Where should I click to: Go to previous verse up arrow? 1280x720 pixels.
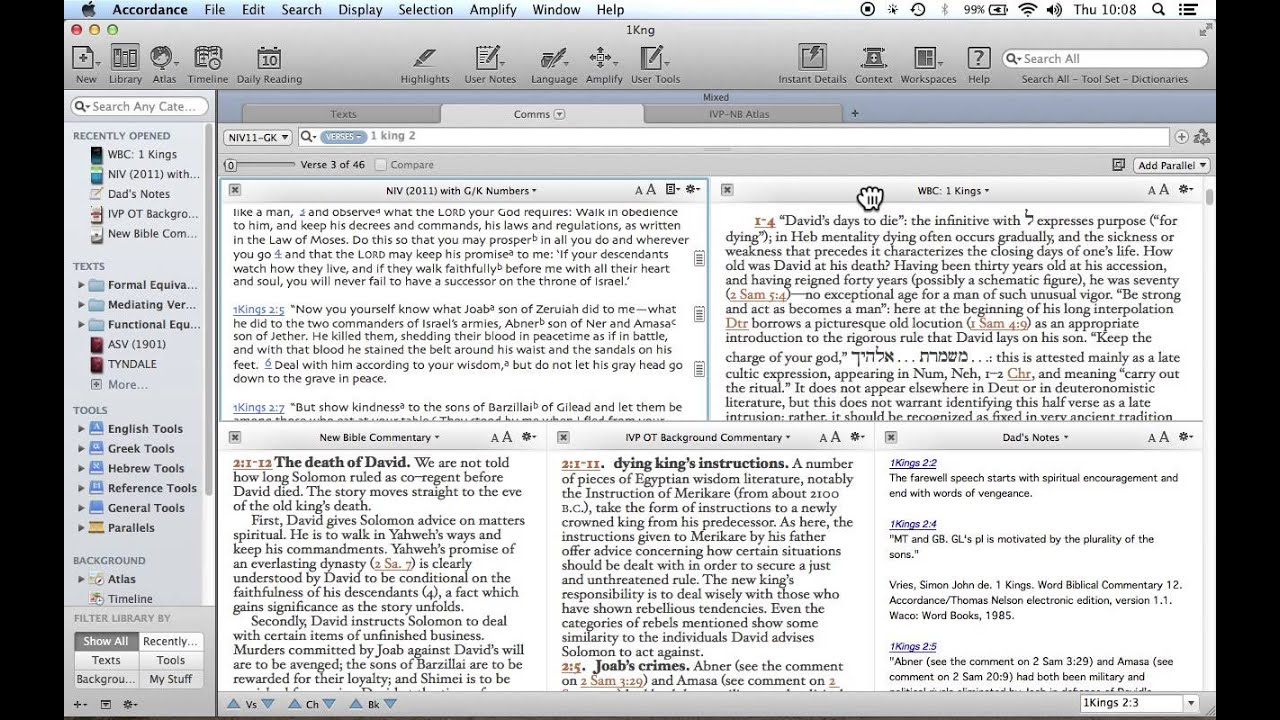pyautogui.click(x=233, y=704)
